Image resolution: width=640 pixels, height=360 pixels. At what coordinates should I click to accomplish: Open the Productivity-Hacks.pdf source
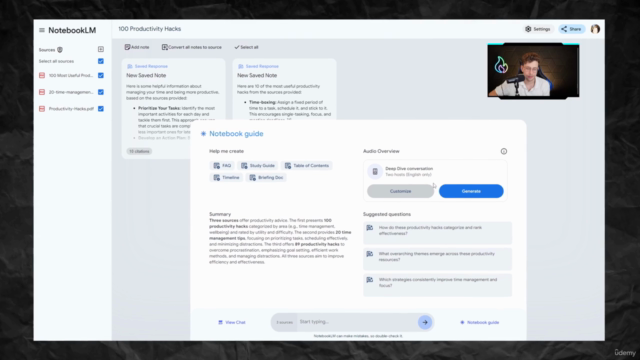(x=71, y=109)
